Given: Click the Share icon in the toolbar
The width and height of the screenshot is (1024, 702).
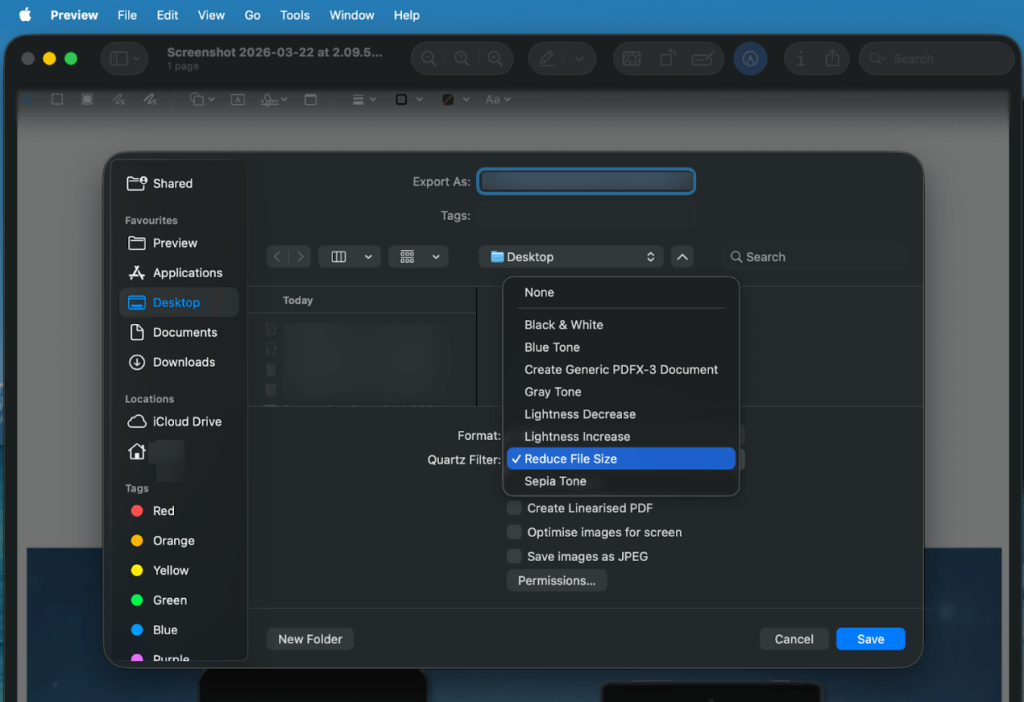Looking at the screenshot, I should click(x=831, y=59).
